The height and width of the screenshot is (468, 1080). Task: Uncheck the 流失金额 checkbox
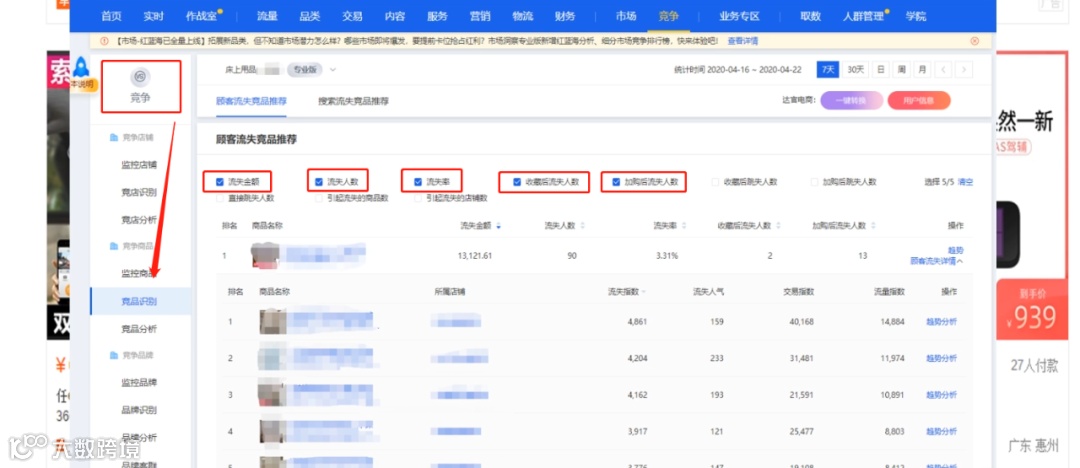click(220, 182)
